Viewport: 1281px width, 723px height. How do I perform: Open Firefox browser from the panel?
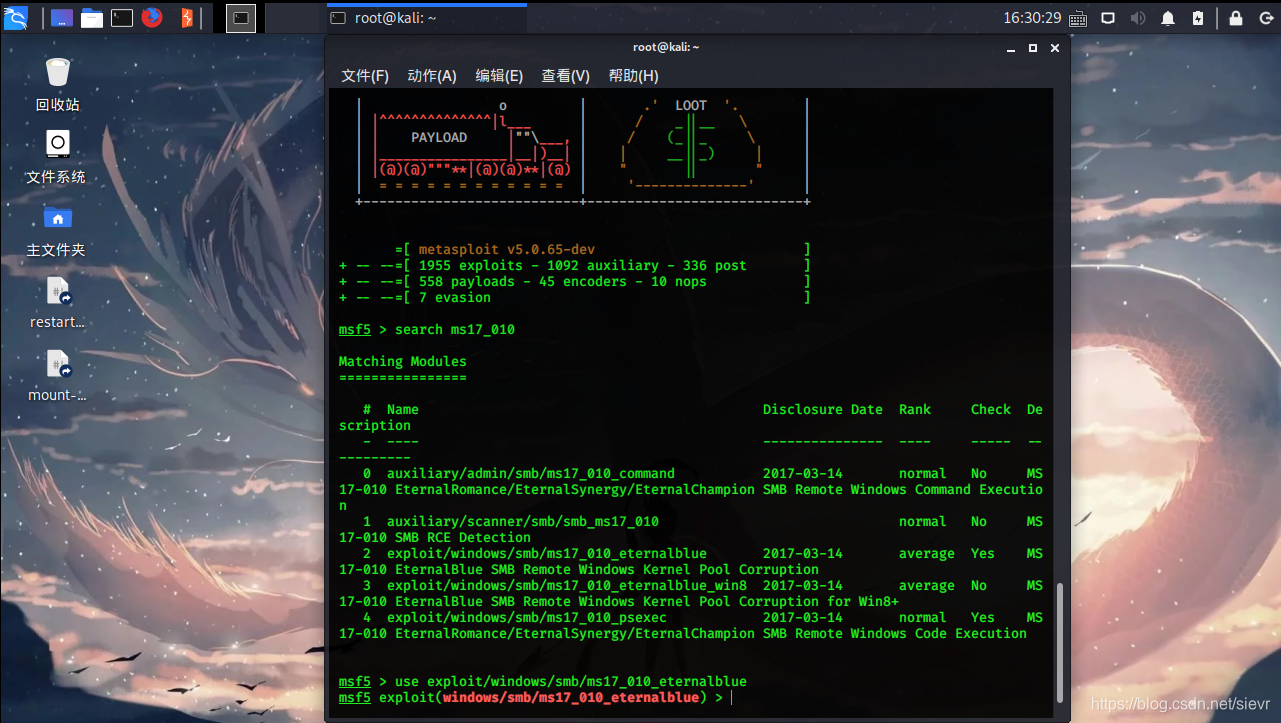(152, 17)
